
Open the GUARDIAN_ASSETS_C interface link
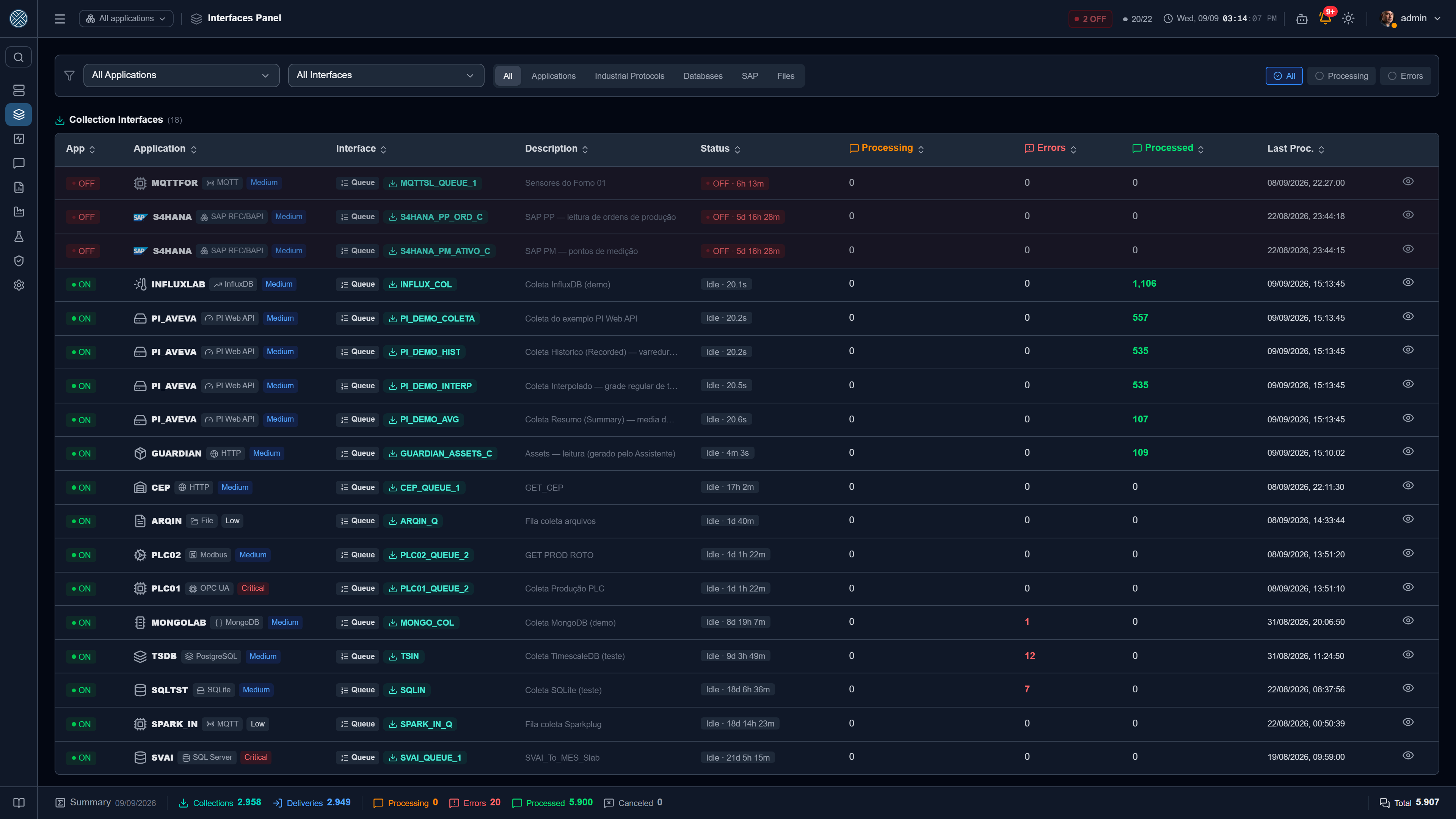pos(440,453)
